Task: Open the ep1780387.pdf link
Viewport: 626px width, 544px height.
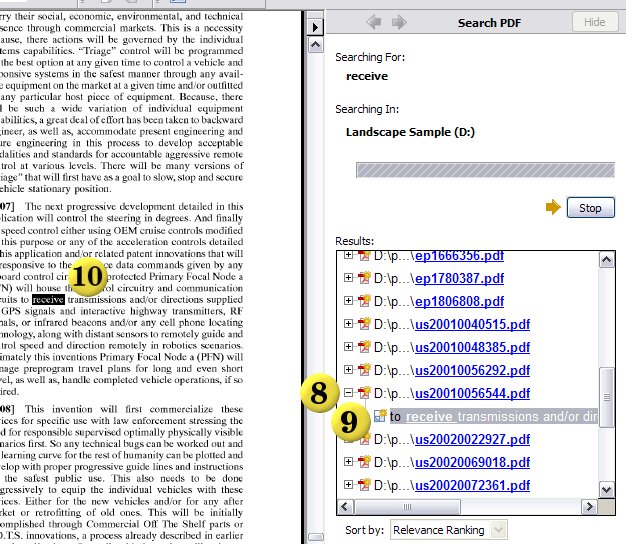Action: (460, 278)
